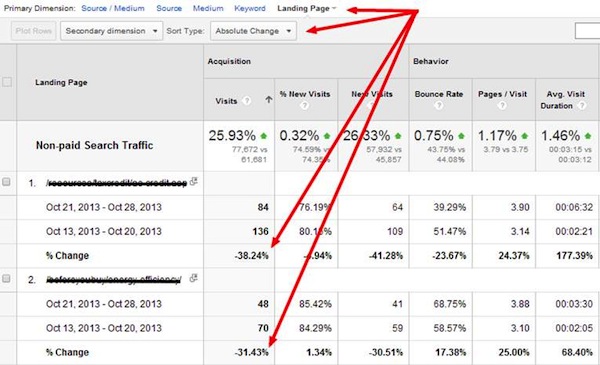Click the 68.75% bounce rate cell
Viewport: 600px width, 365px height.
[450, 304]
